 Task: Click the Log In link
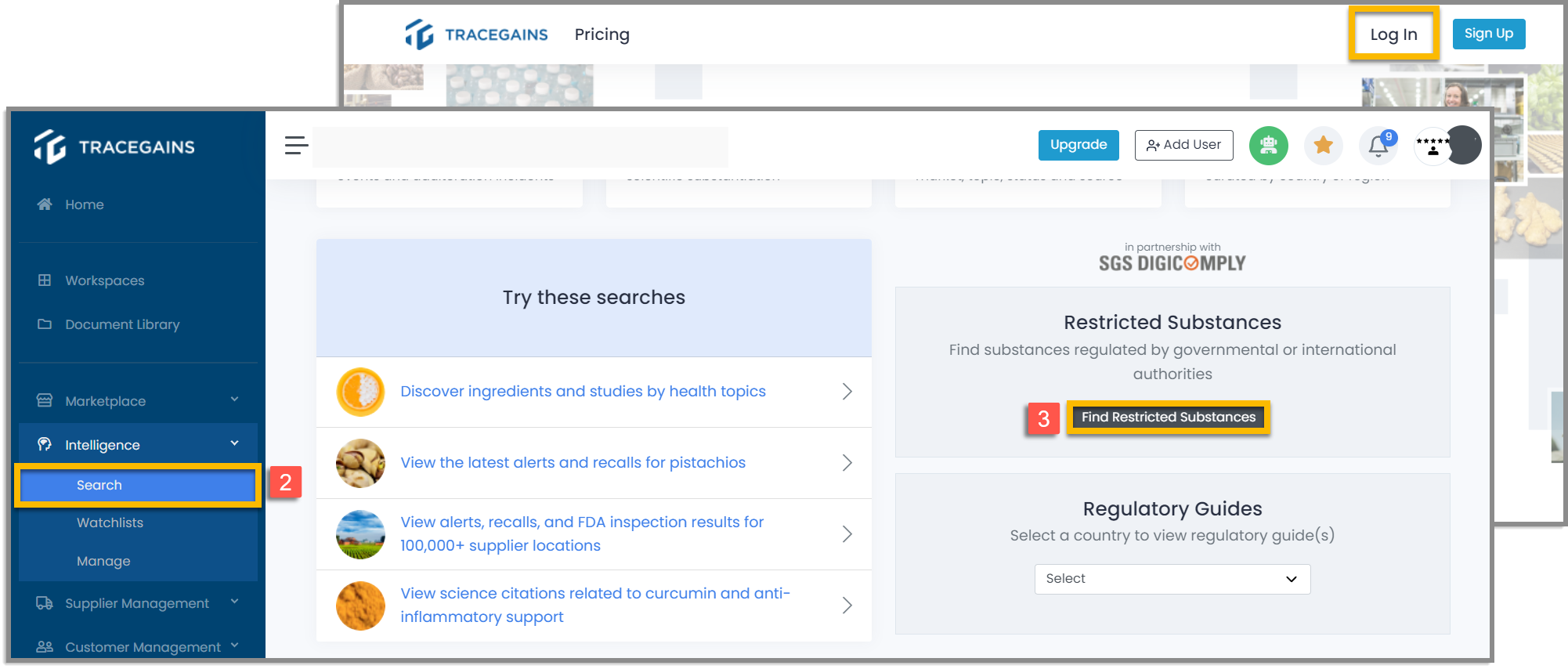(1393, 34)
